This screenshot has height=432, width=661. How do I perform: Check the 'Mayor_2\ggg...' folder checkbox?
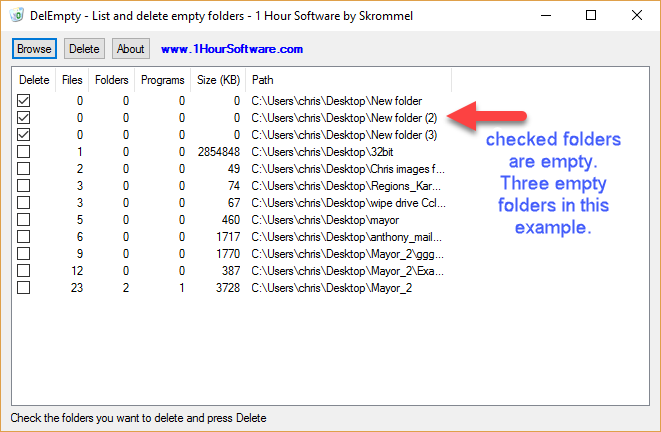point(24,254)
